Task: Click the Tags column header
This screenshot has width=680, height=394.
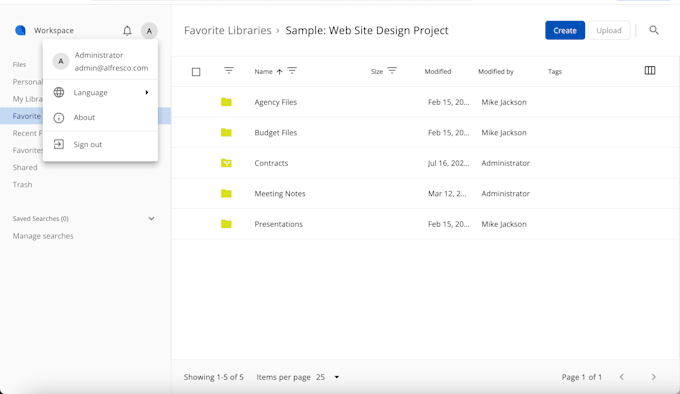Action: click(555, 72)
